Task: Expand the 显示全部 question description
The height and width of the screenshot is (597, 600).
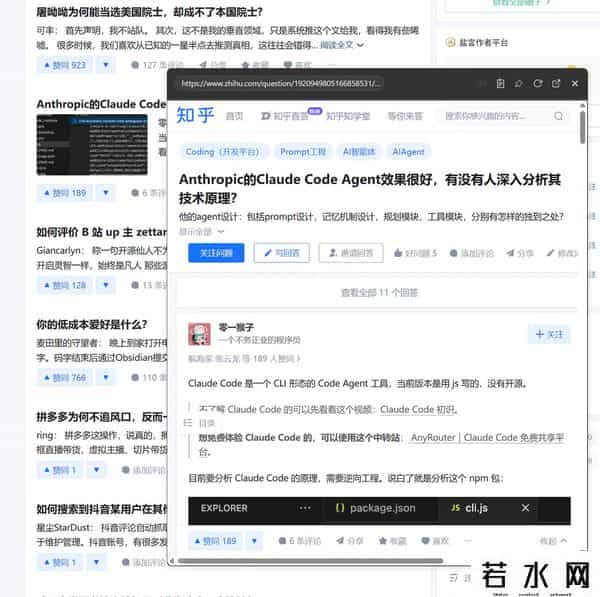Action: (201, 232)
